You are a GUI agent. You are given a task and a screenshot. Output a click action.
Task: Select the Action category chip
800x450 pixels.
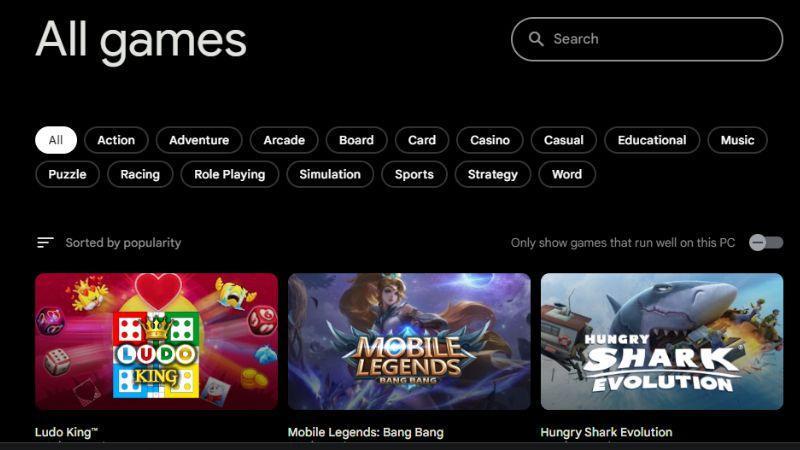tap(116, 140)
